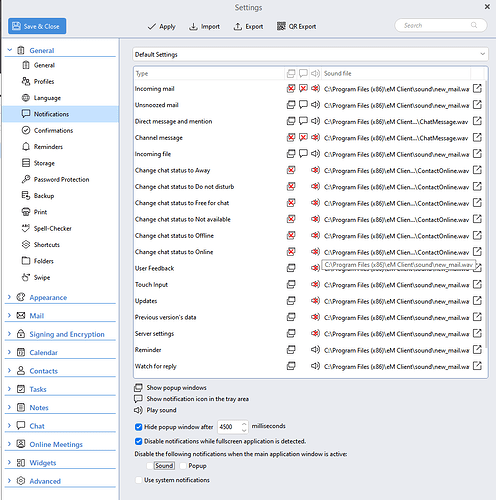496x500 pixels.
Task: Expand the Mail section
Action: [9, 315]
